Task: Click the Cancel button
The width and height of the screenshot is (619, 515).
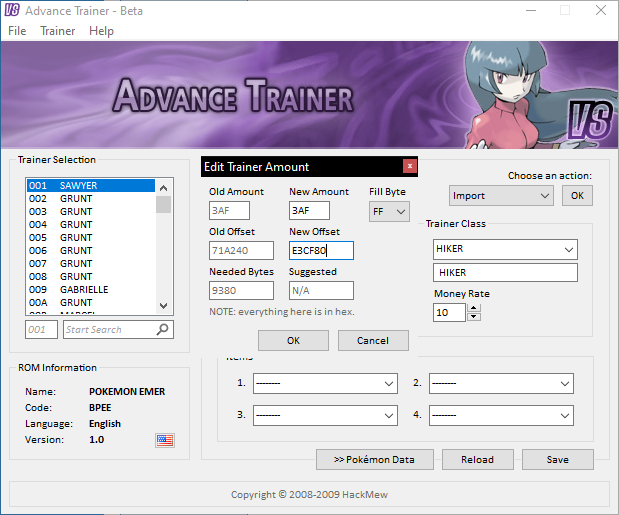Action: (372, 340)
